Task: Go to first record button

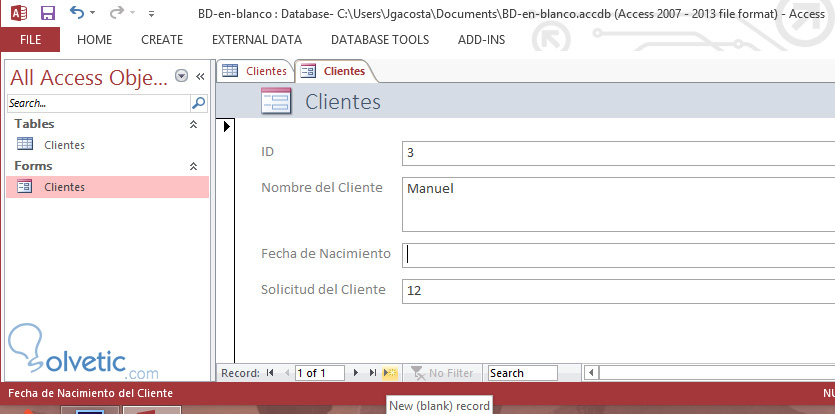Action: [270, 373]
